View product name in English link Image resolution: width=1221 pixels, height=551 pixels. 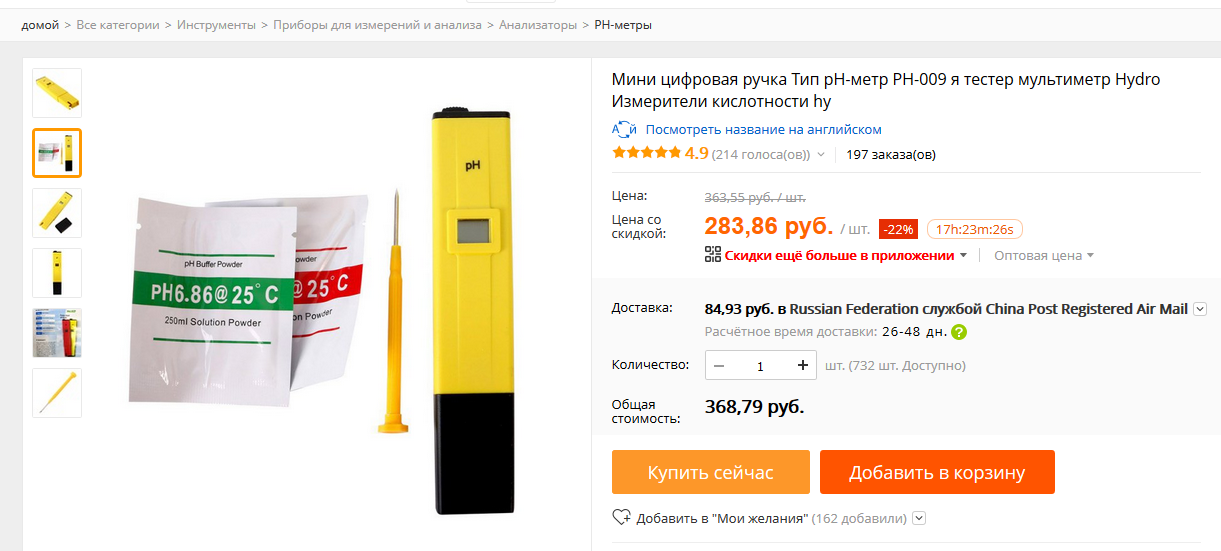click(x=763, y=130)
